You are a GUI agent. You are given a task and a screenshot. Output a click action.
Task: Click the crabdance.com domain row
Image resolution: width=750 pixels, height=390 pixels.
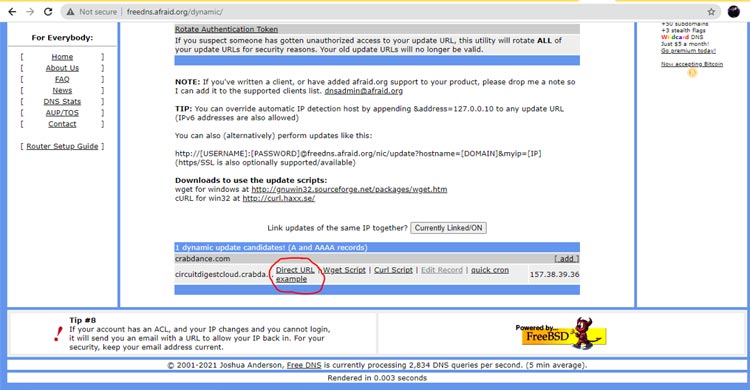pyautogui.click(x=377, y=258)
